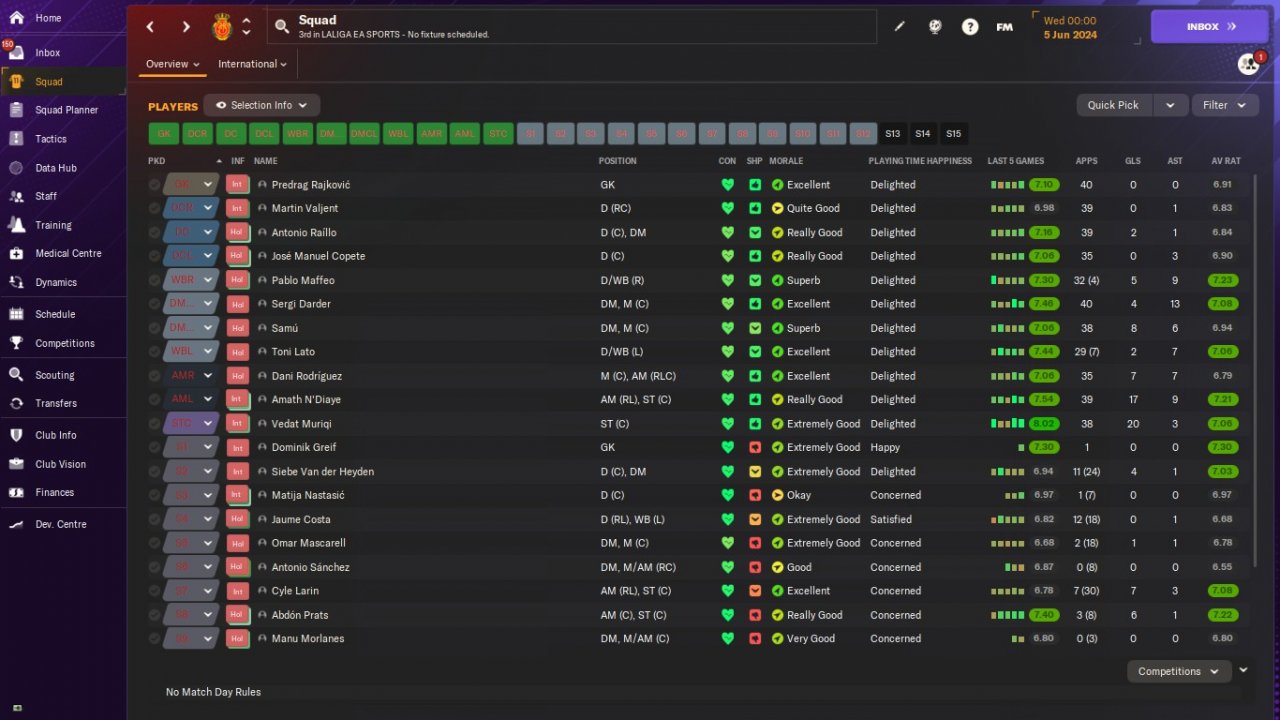This screenshot has height=720, width=1280.
Task: Click the pencil edit icon
Action: click(899, 27)
